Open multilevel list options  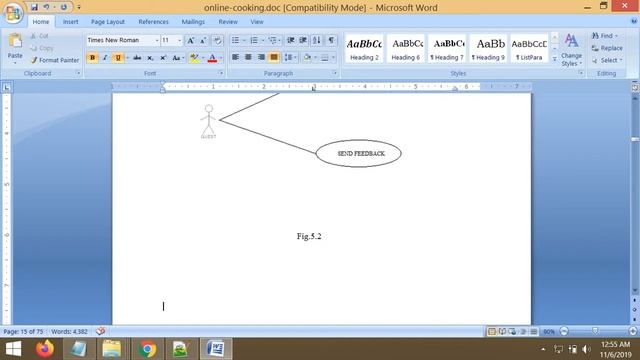pos(273,40)
